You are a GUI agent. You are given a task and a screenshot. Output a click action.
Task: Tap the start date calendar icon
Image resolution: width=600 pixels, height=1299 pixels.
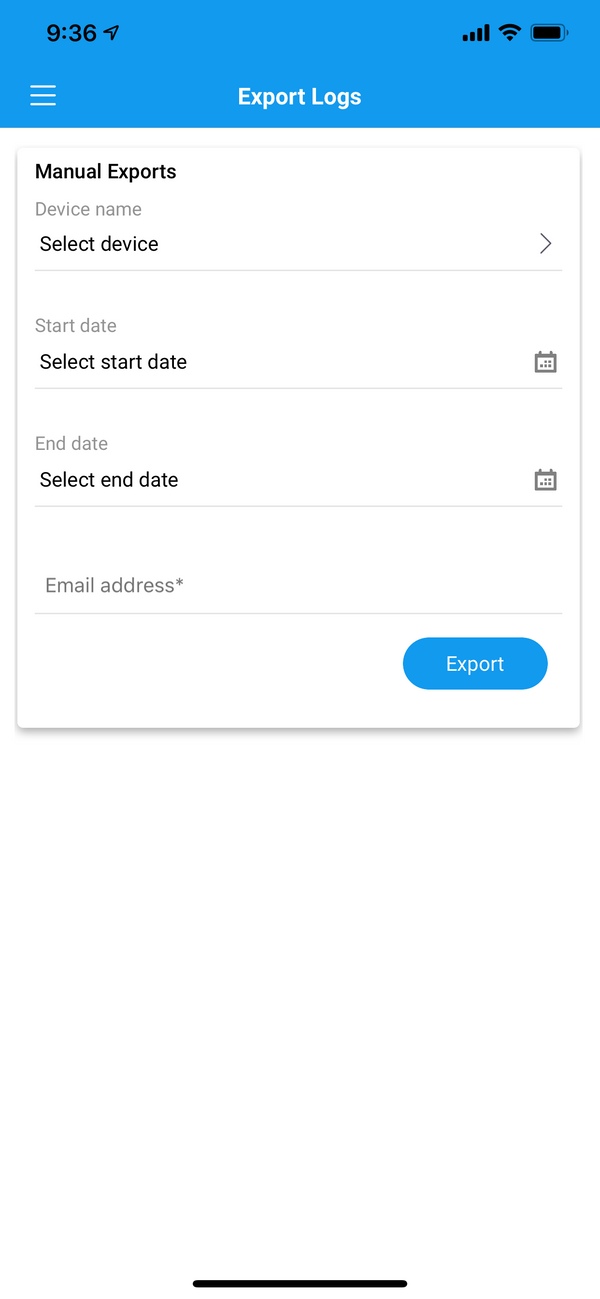[x=545, y=362]
